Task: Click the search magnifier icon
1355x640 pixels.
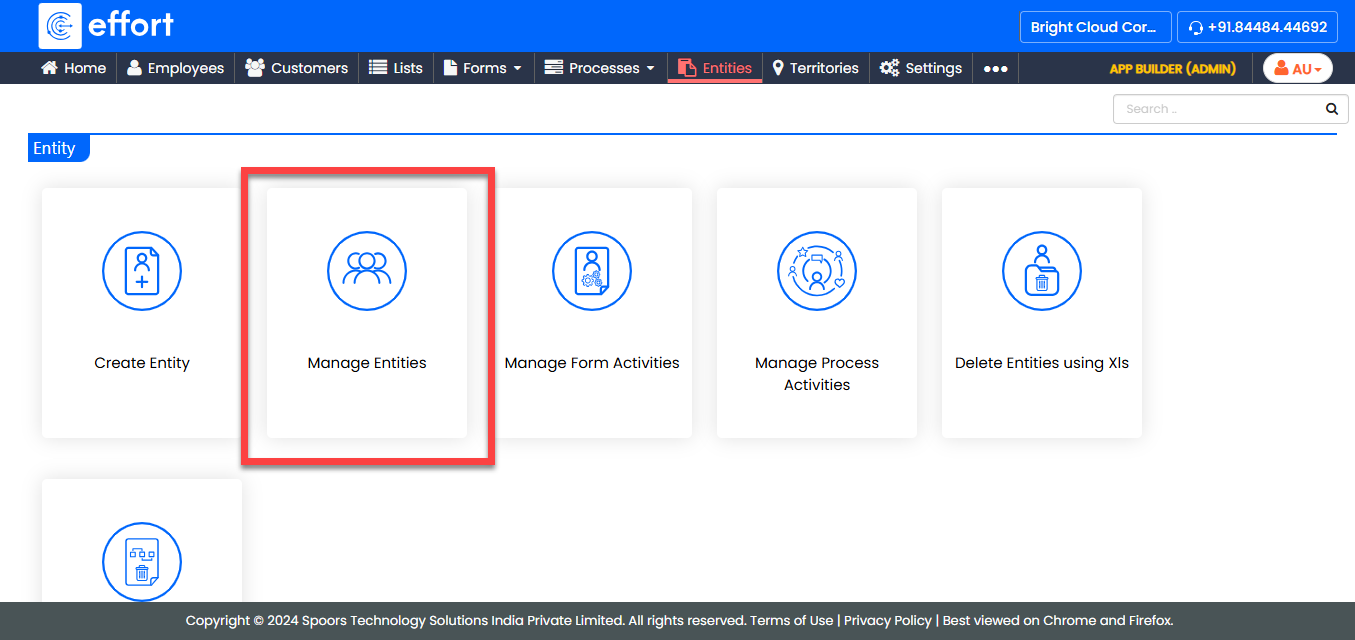Action: (1331, 108)
